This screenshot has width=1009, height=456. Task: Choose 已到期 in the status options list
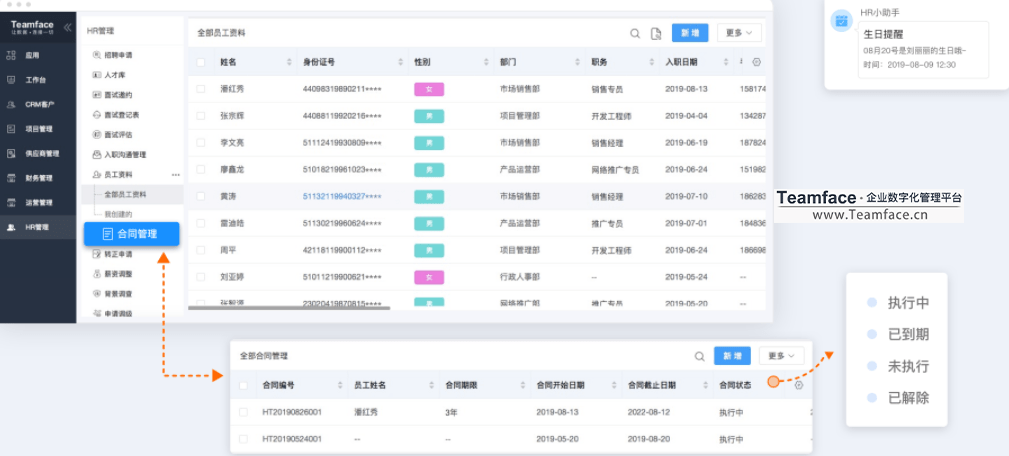pos(908,334)
